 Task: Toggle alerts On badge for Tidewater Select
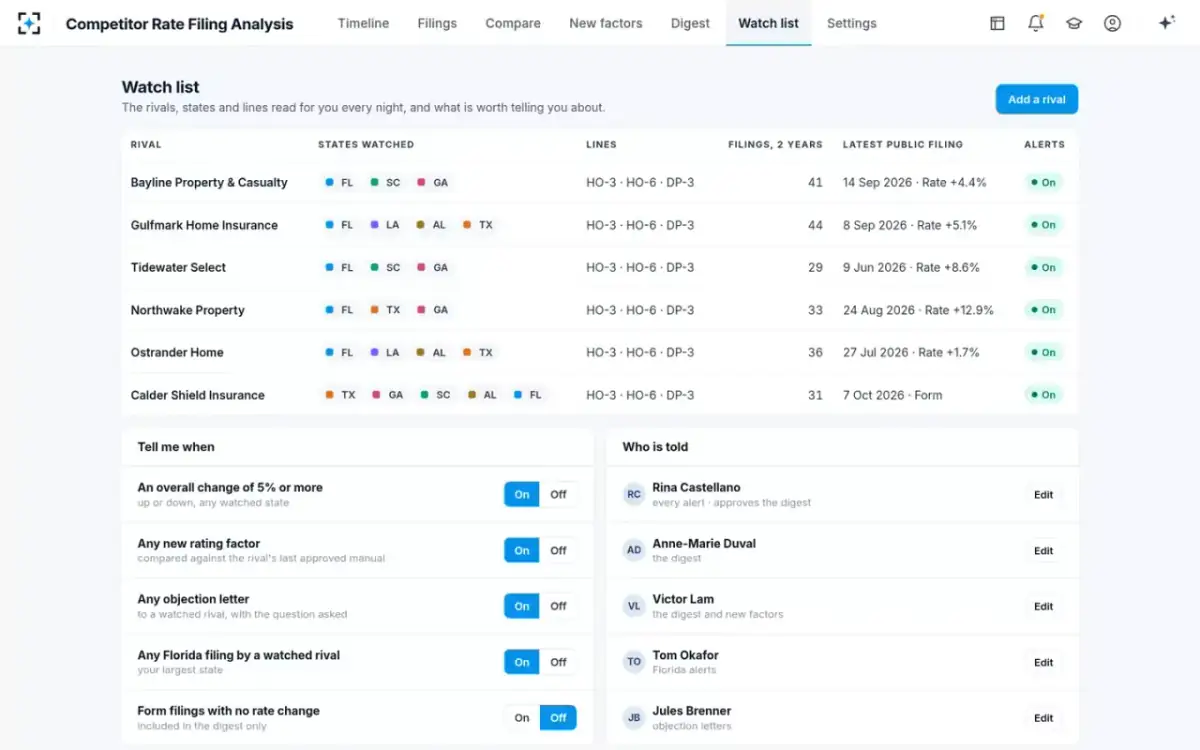click(1043, 268)
